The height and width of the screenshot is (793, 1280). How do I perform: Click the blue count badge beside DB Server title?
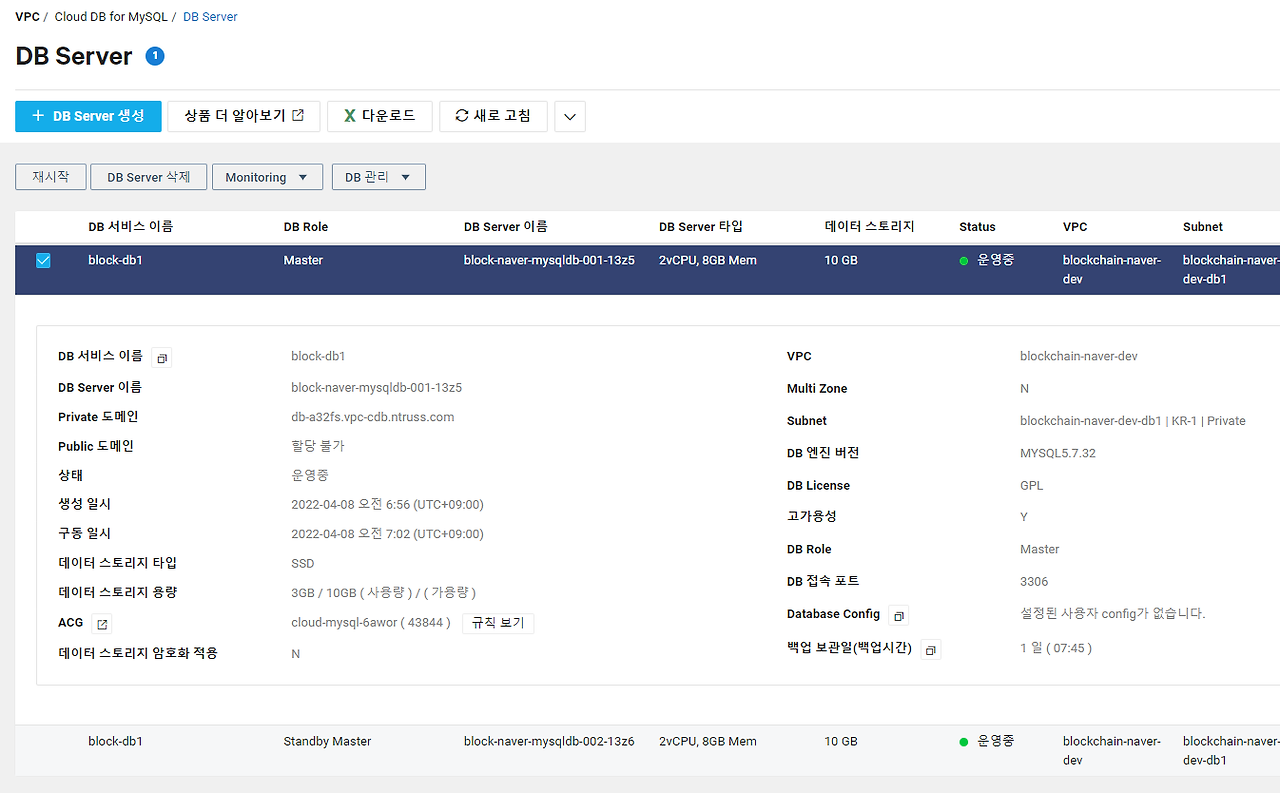tap(155, 56)
